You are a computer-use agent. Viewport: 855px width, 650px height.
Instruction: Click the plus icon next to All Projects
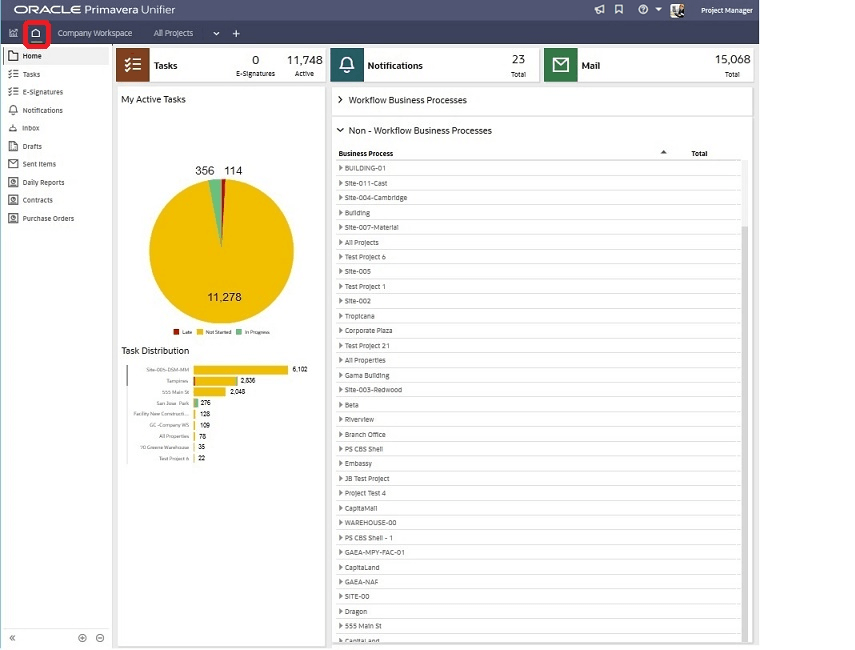pos(236,33)
